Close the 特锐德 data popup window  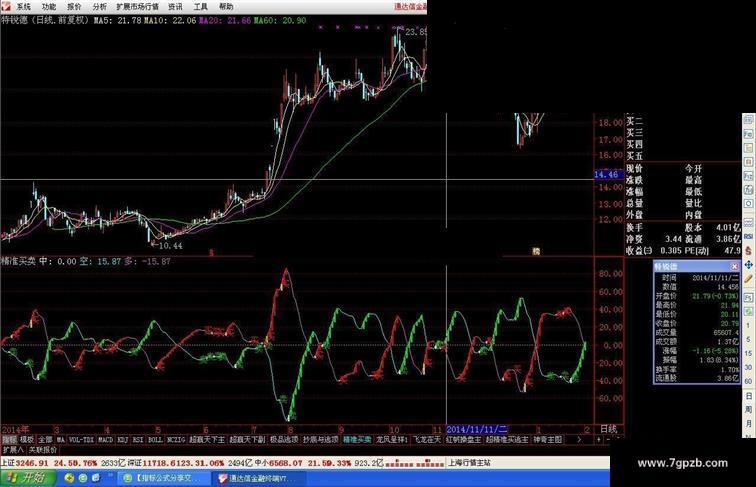(734, 266)
